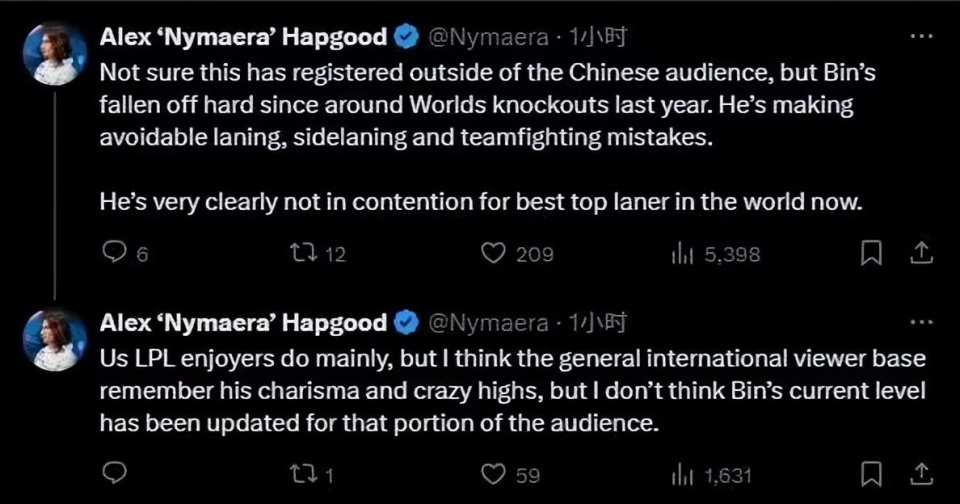Open first tweet's timestamp link
Screen dimensions: 960x504
coord(598,37)
